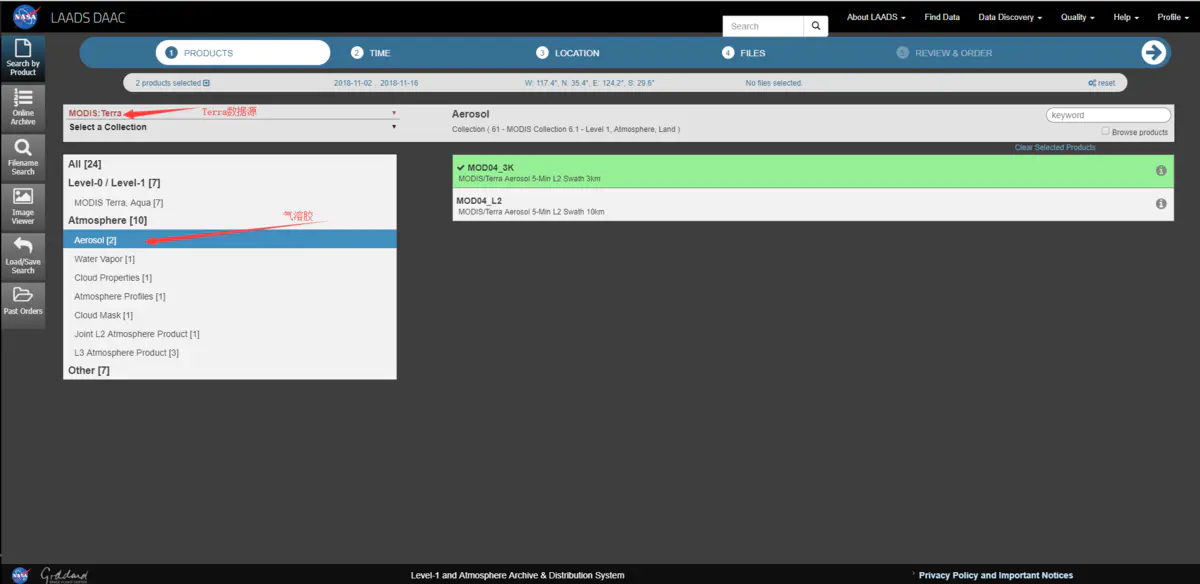This screenshot has width=1200, height=584.
Task: Select the Aerosol [2] item
Action: tap(230, 240)
